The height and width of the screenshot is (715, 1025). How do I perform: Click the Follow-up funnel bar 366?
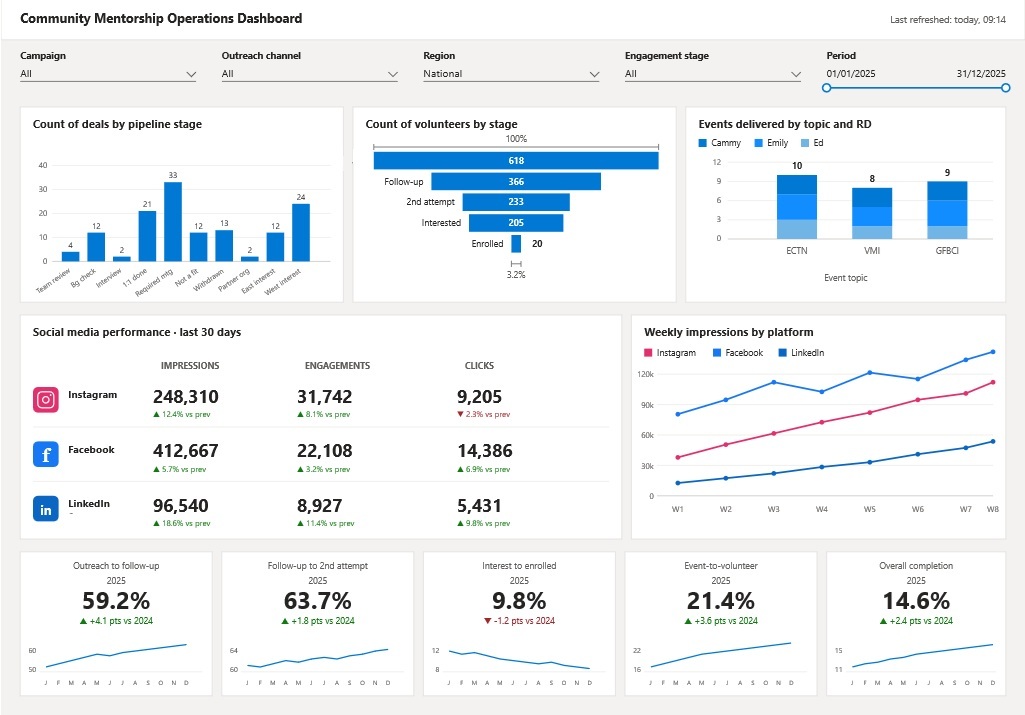coord(516,182)
